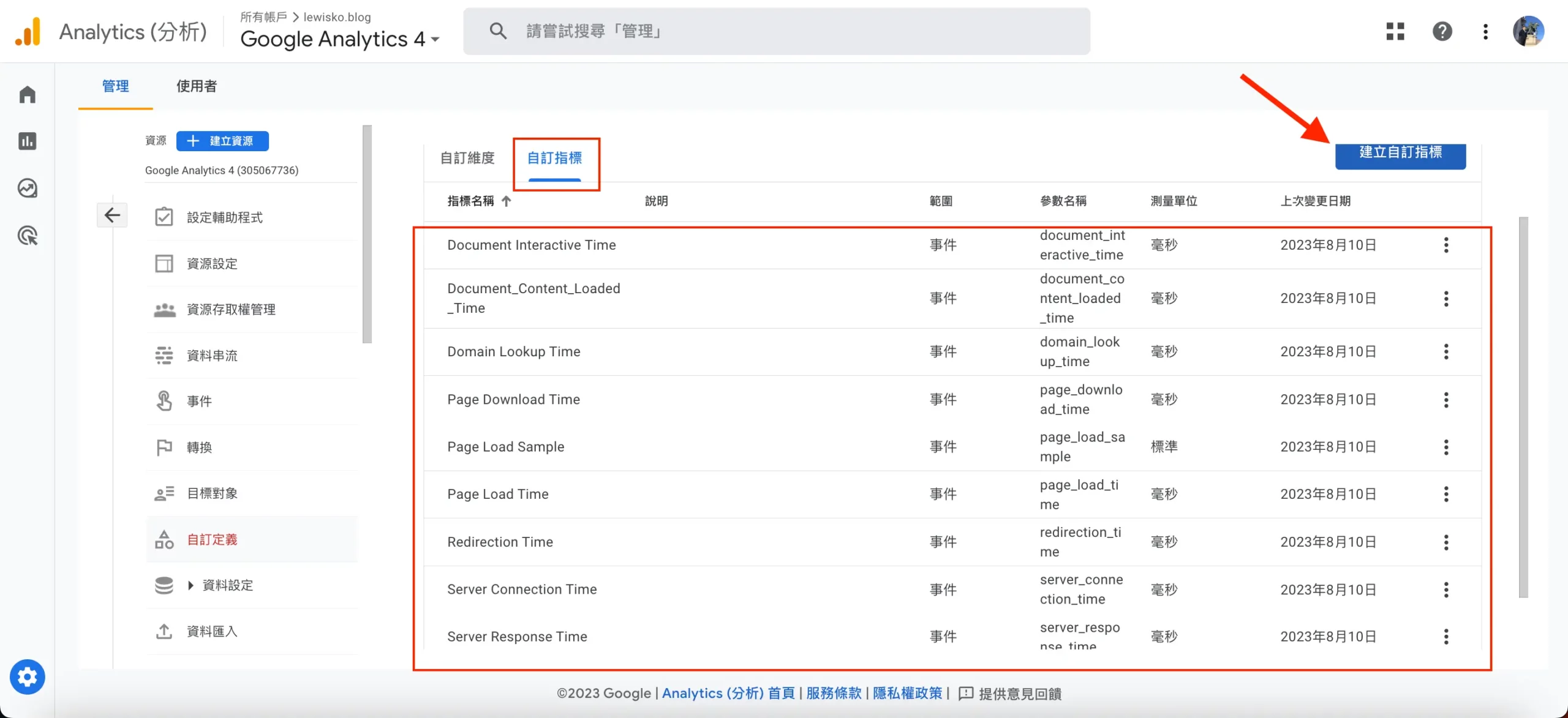Click the custom metrics table scrollbar
This screenshot has width=1568, height=718.
[1523, 407]
